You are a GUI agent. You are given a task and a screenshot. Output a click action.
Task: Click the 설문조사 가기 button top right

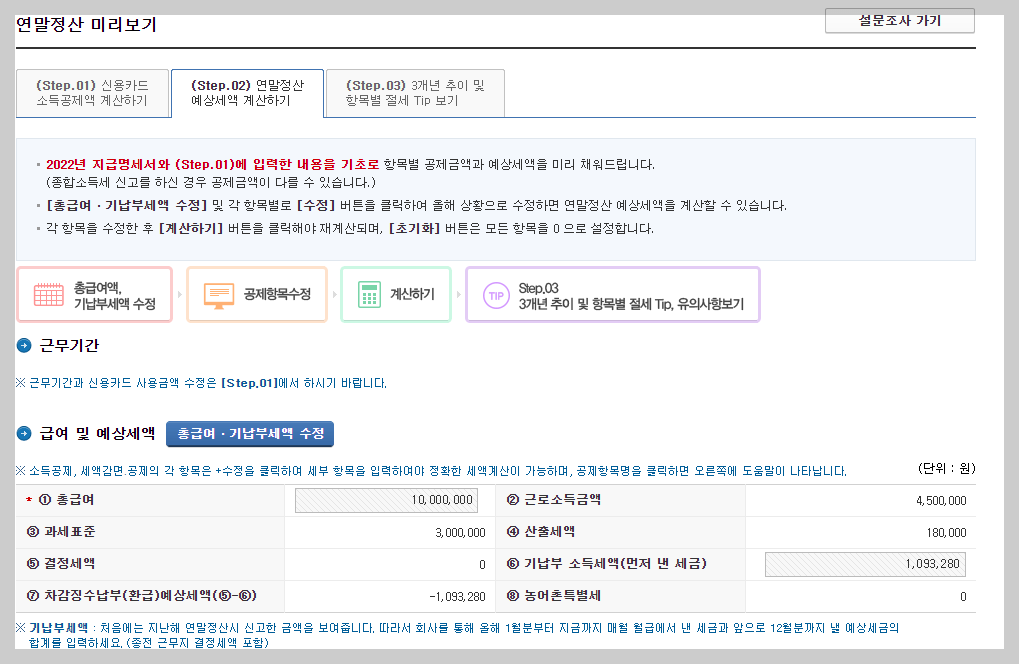click(898, 20)
